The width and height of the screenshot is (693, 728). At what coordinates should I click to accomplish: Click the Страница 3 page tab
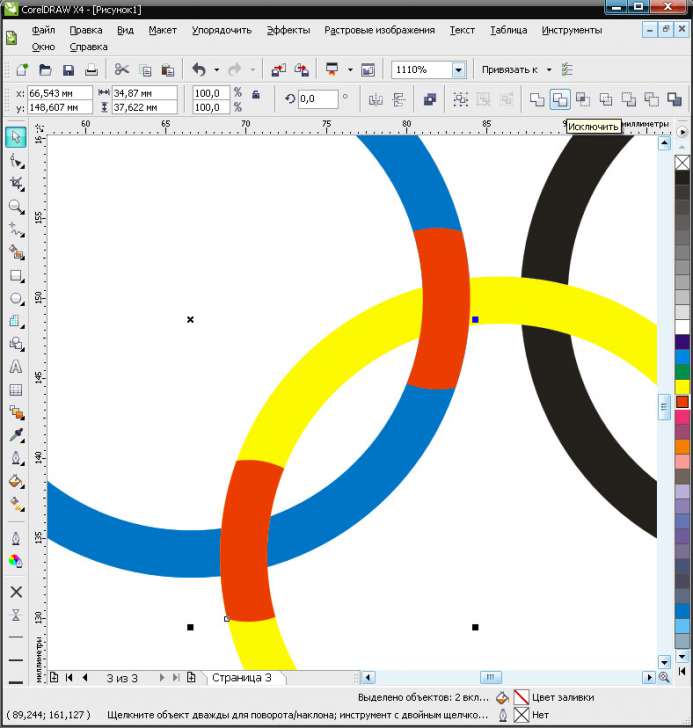(241, 678)
